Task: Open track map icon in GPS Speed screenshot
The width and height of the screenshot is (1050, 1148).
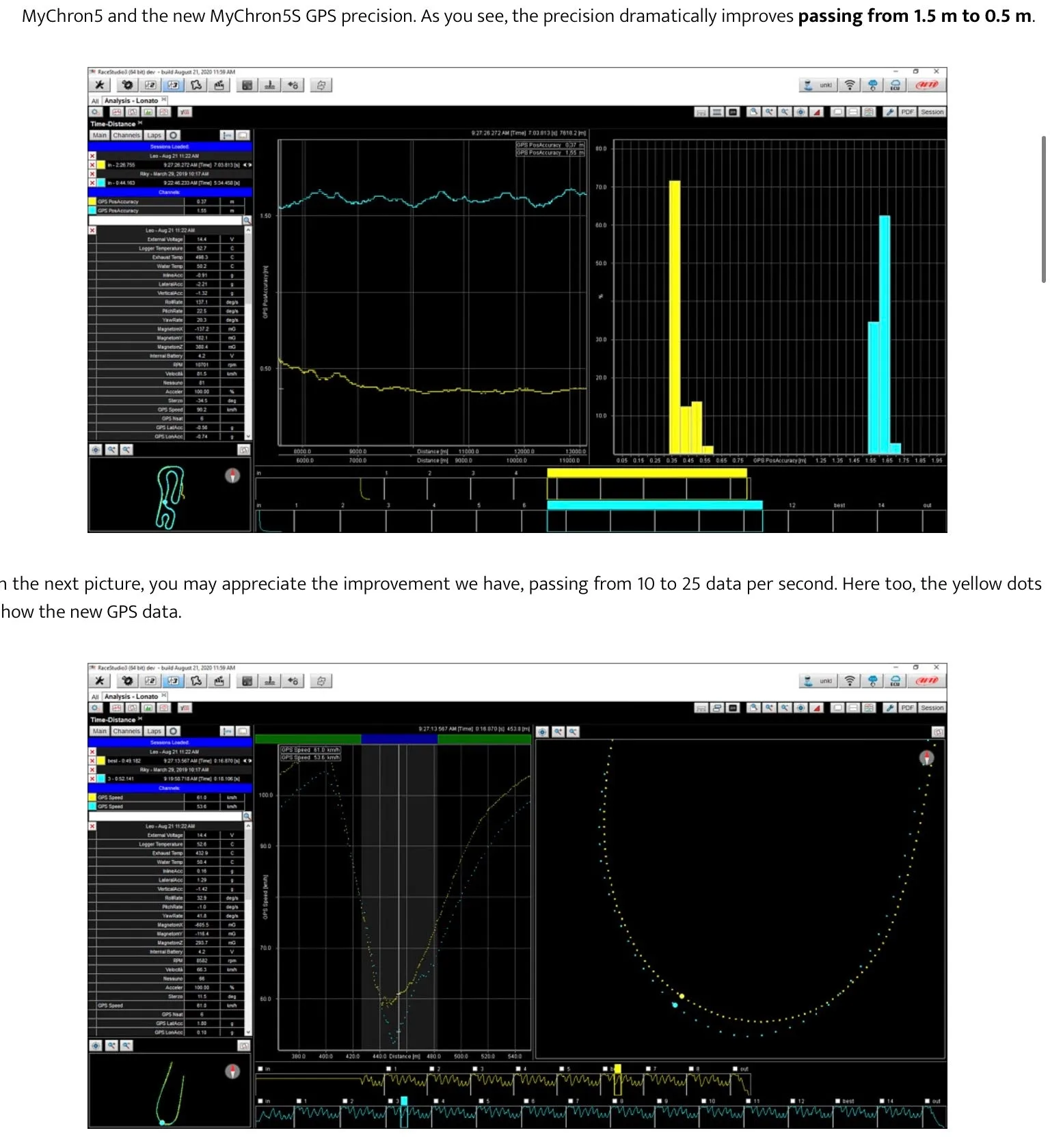Action: (196, 681)
